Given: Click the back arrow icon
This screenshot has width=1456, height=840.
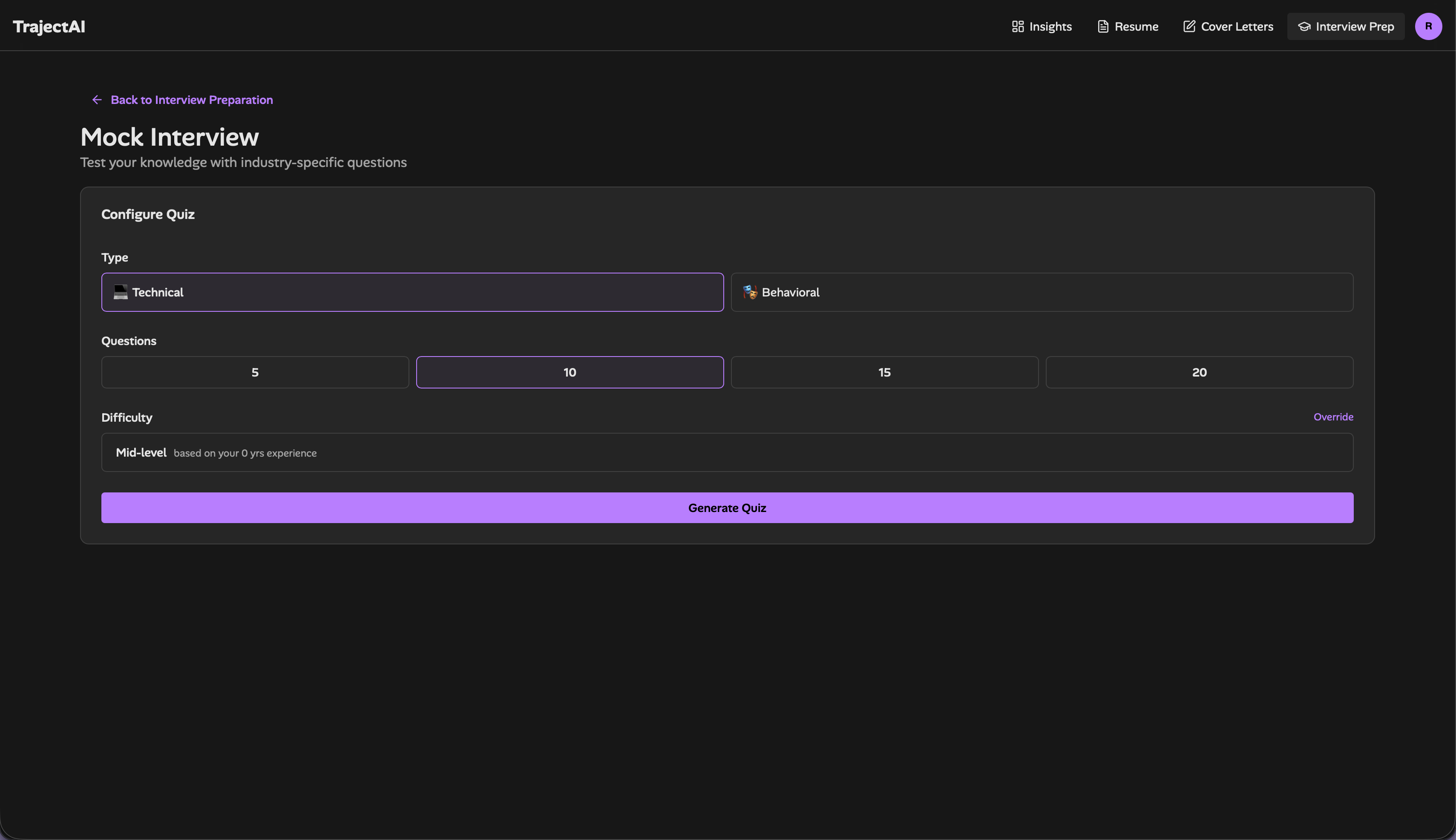Looking at the screenshot, I should click(97, 100).
